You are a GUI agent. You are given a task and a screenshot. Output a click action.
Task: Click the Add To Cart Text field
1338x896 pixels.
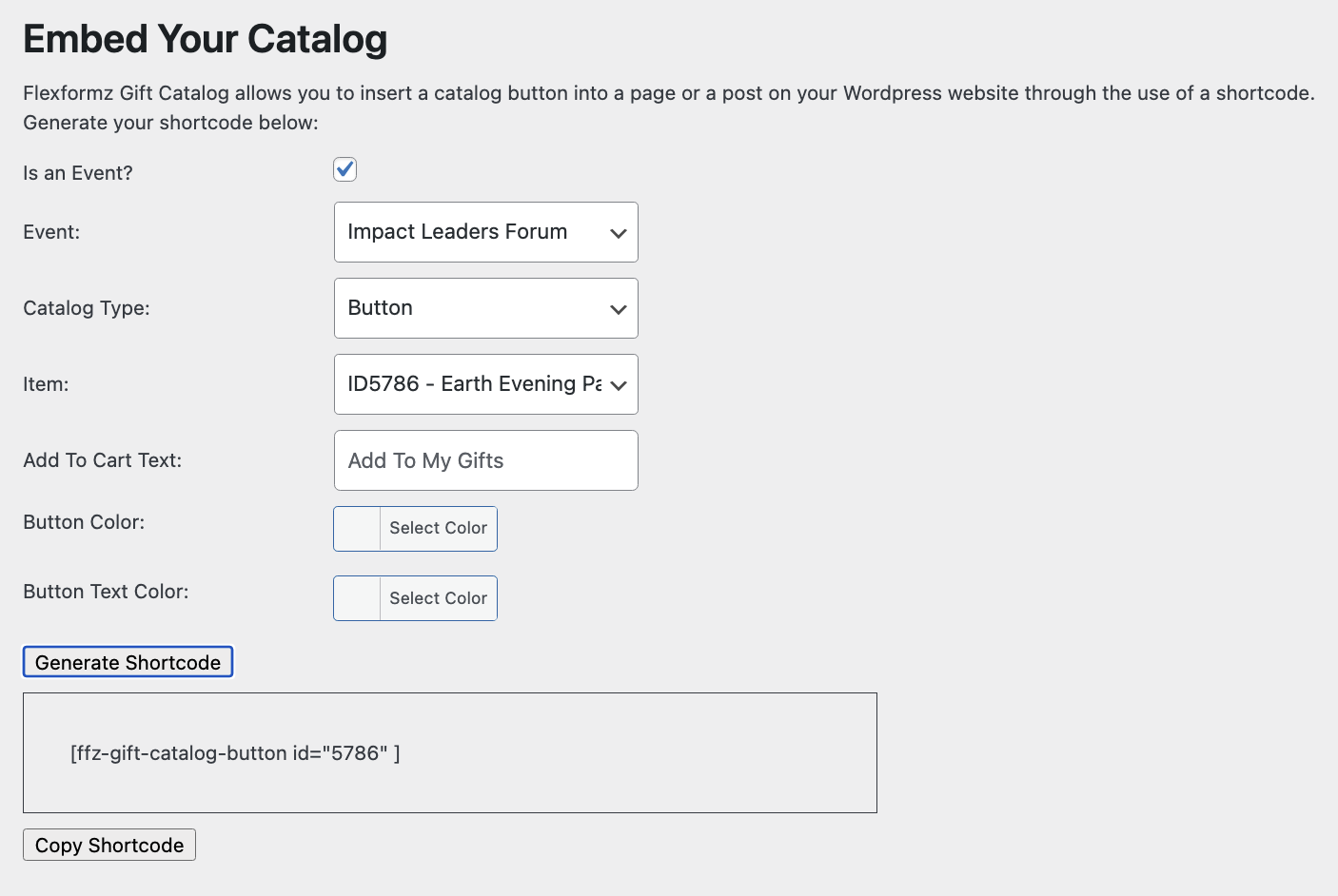point(485,460)
